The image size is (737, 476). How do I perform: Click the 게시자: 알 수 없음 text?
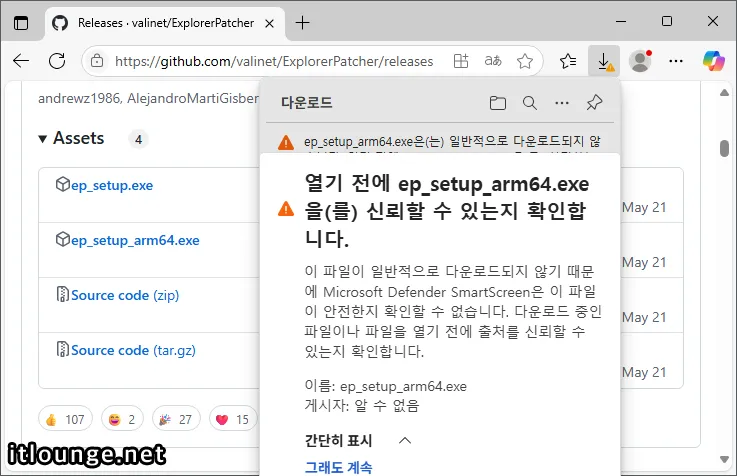click(362, 405)
